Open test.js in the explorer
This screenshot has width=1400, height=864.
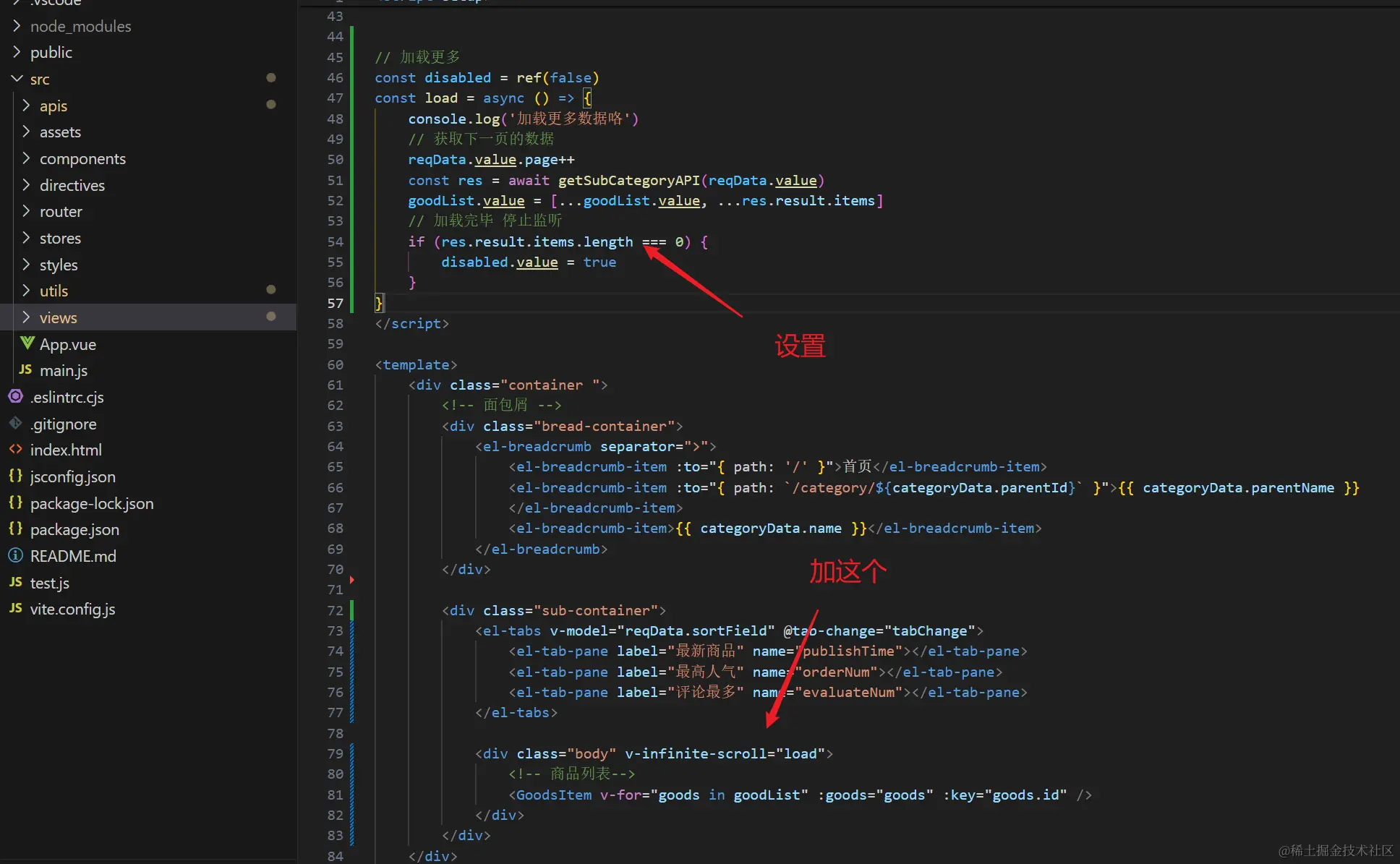49,583
